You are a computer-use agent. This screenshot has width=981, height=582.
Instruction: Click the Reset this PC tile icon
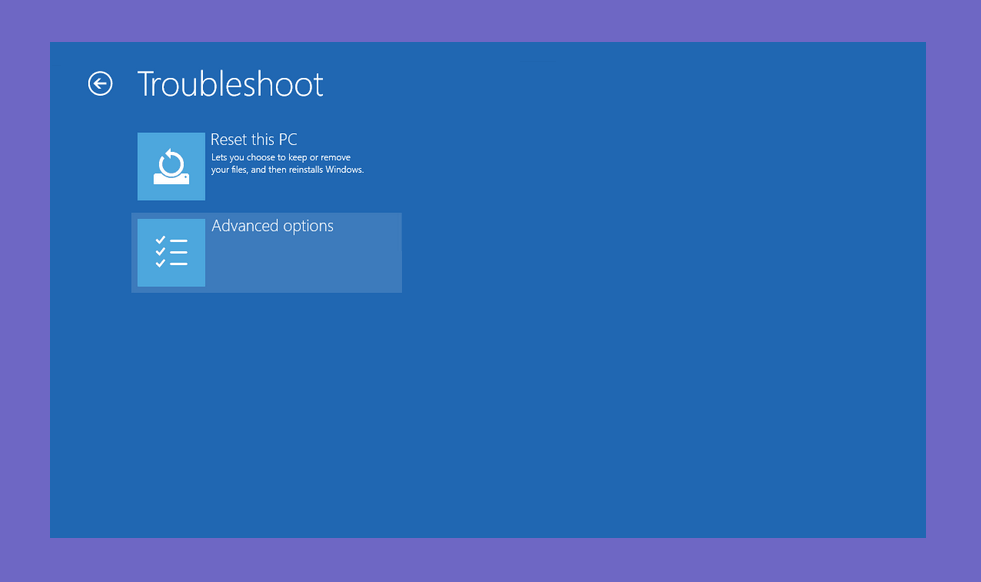click(x=171, y=166)
